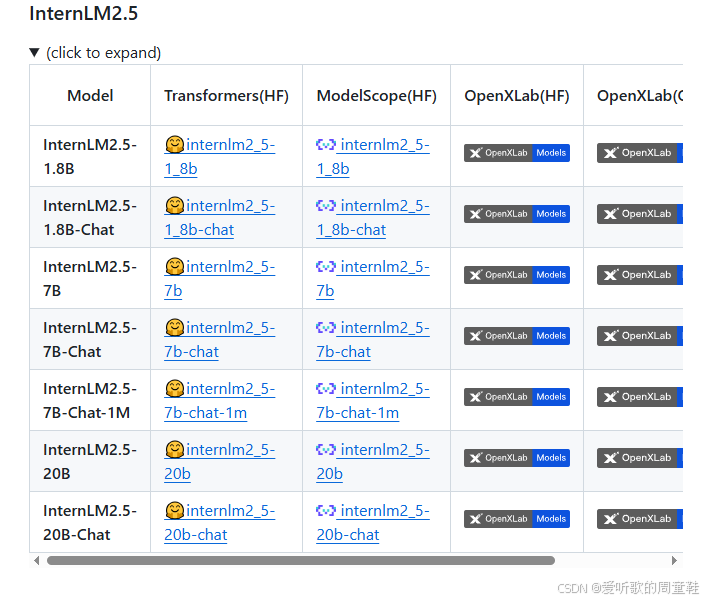Click the InternLM2.5 section heading
The width and height of the screenshot is (710, 601).
(84, 14)
